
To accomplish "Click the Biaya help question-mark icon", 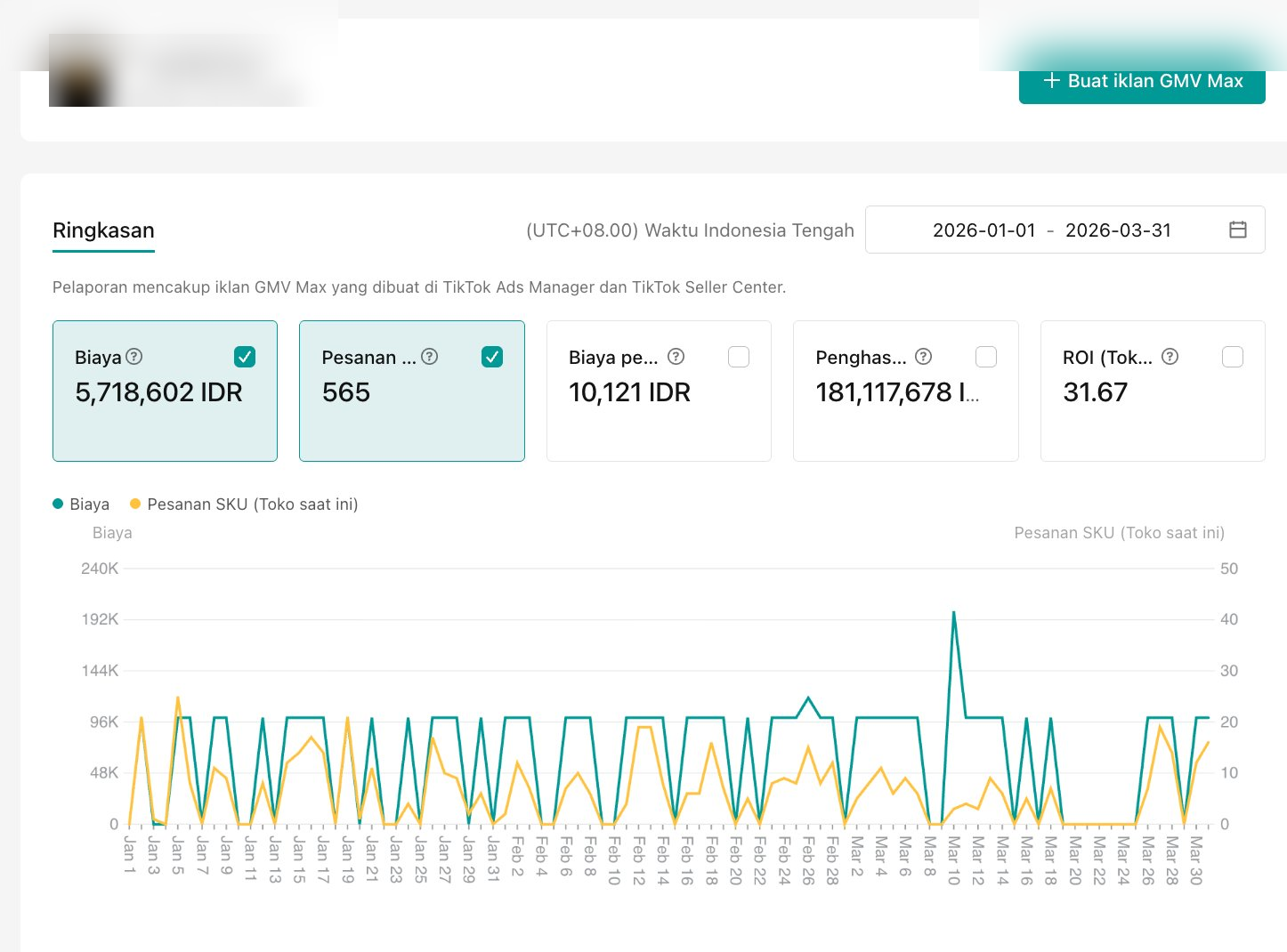I will pyautogui.click(x=134, y=357).
